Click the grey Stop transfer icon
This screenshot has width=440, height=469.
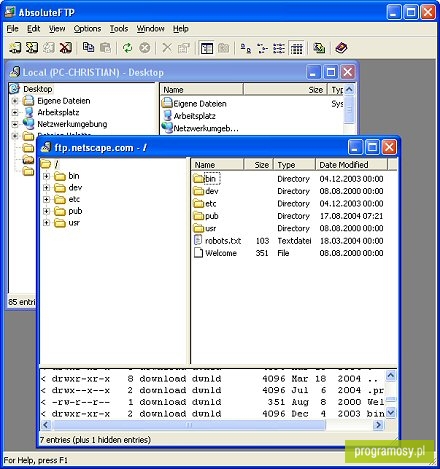144,48
